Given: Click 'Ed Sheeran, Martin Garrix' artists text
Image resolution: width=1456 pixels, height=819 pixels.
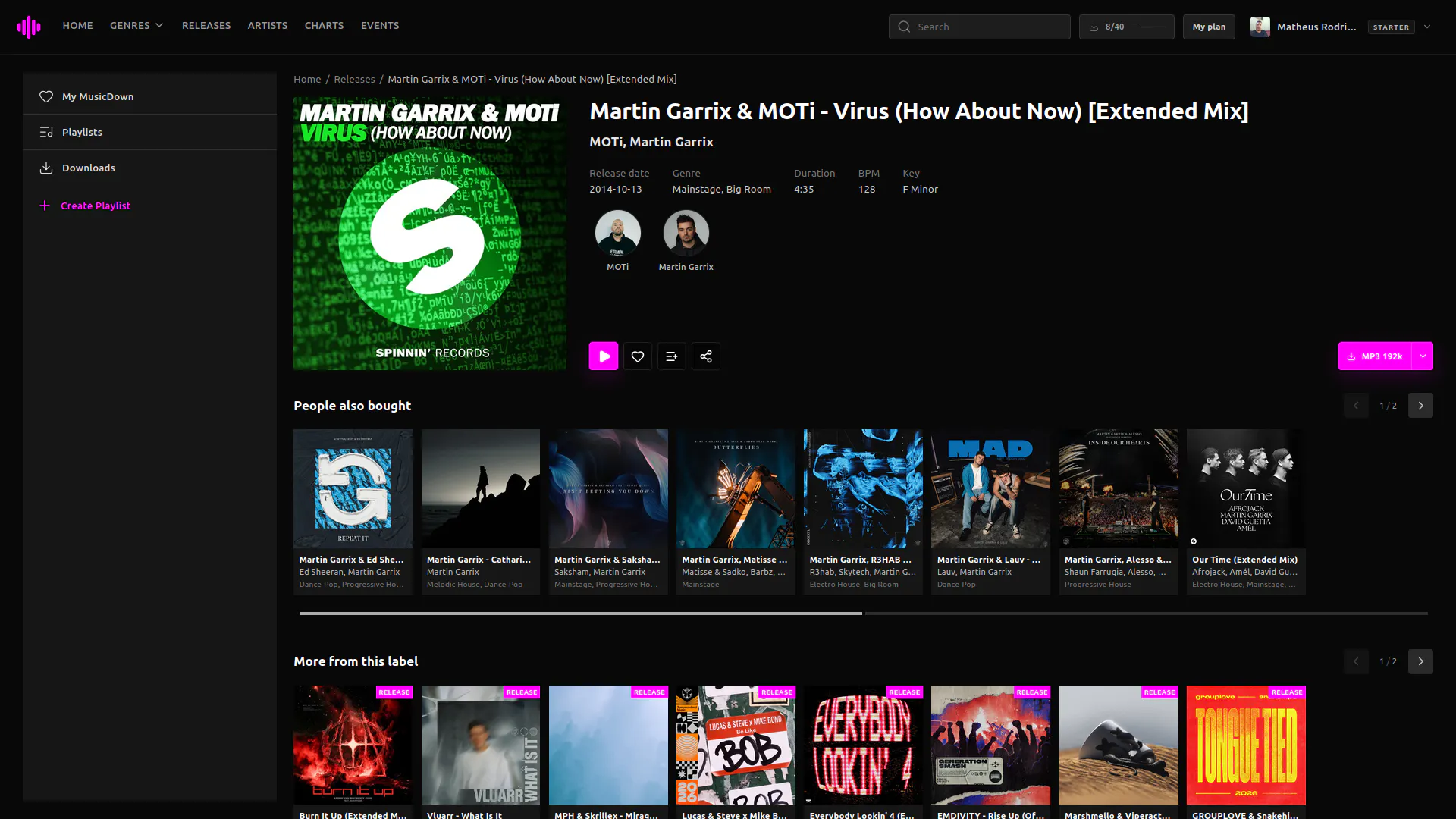Looking at the screenshot, I should [x=350, y=572].
